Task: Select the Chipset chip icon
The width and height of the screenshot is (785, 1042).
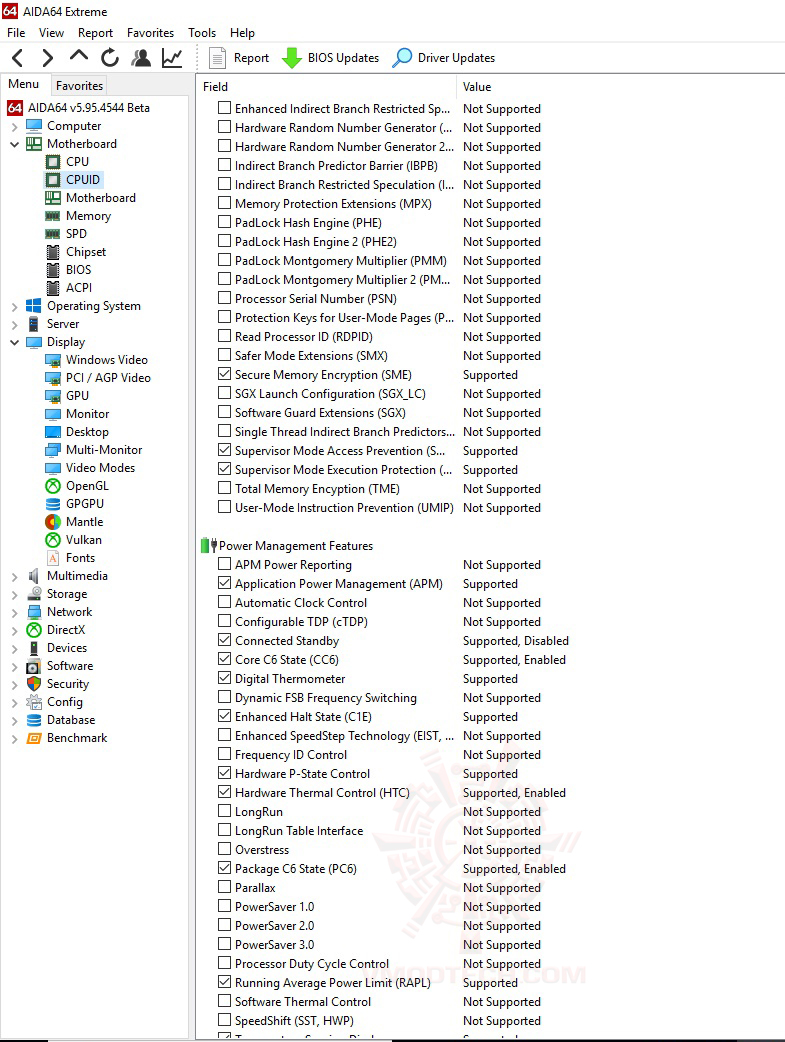Action: click(x=53, y=252)
